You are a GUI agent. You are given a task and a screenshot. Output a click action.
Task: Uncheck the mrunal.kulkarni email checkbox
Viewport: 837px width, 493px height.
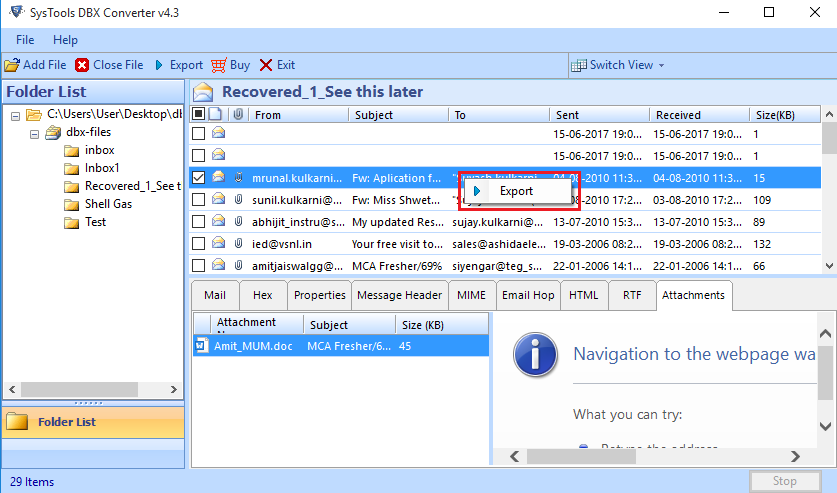(199, 177)
